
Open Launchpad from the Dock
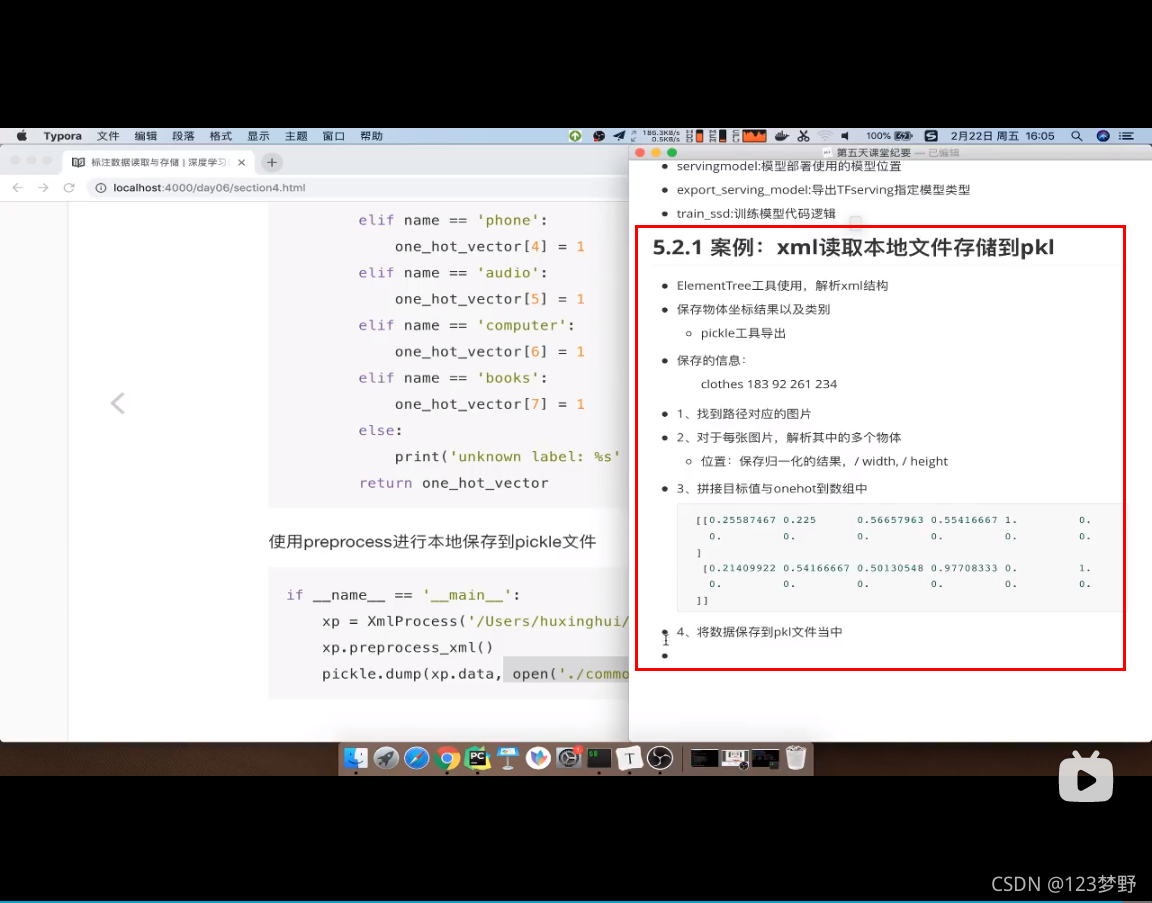[386, 758]
